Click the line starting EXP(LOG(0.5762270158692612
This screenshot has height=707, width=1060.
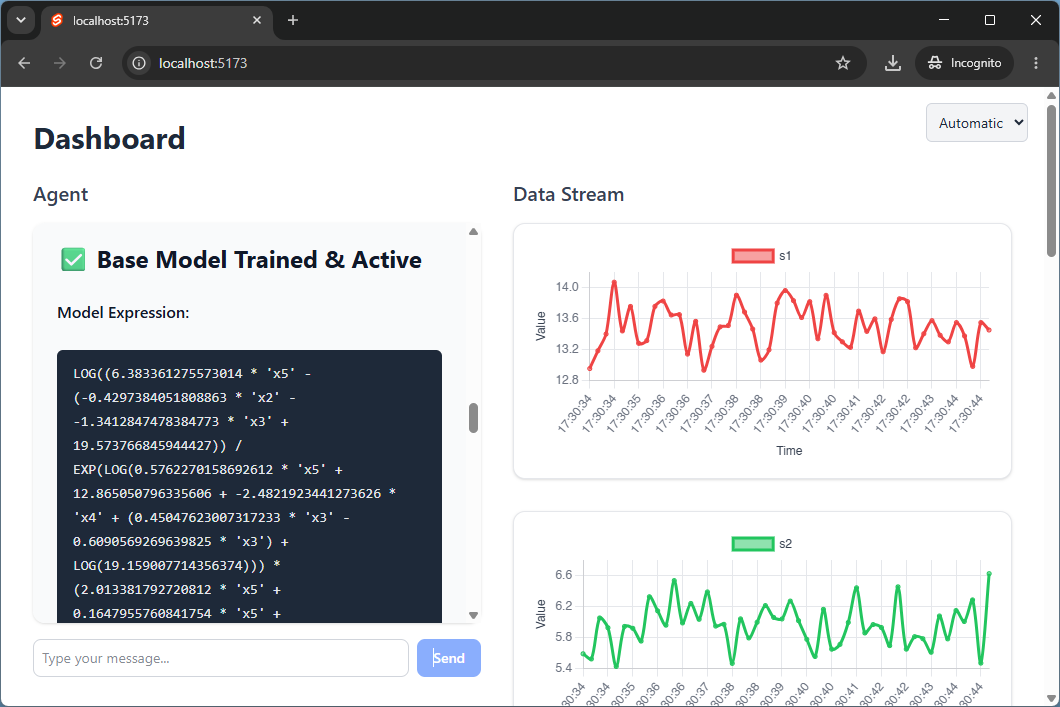point(208,470)
